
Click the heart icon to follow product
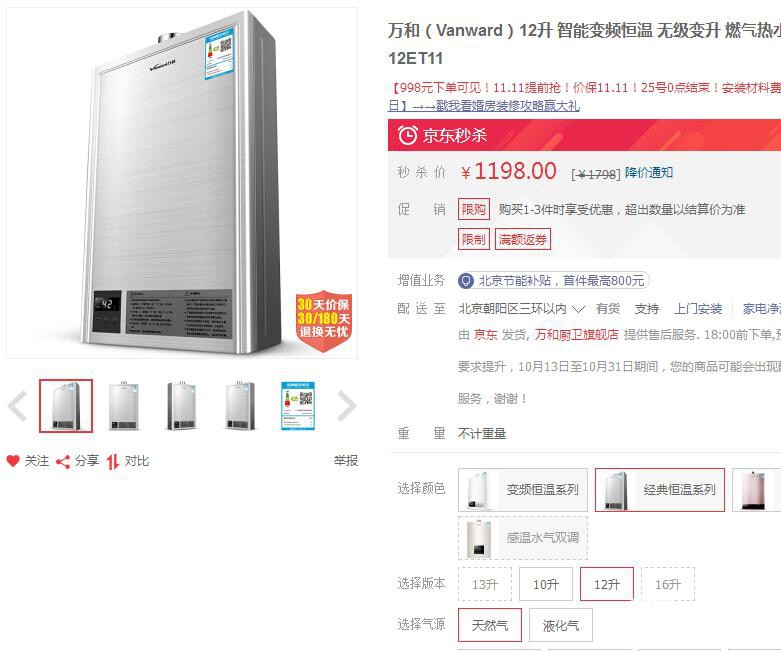[x=13, y=461]
